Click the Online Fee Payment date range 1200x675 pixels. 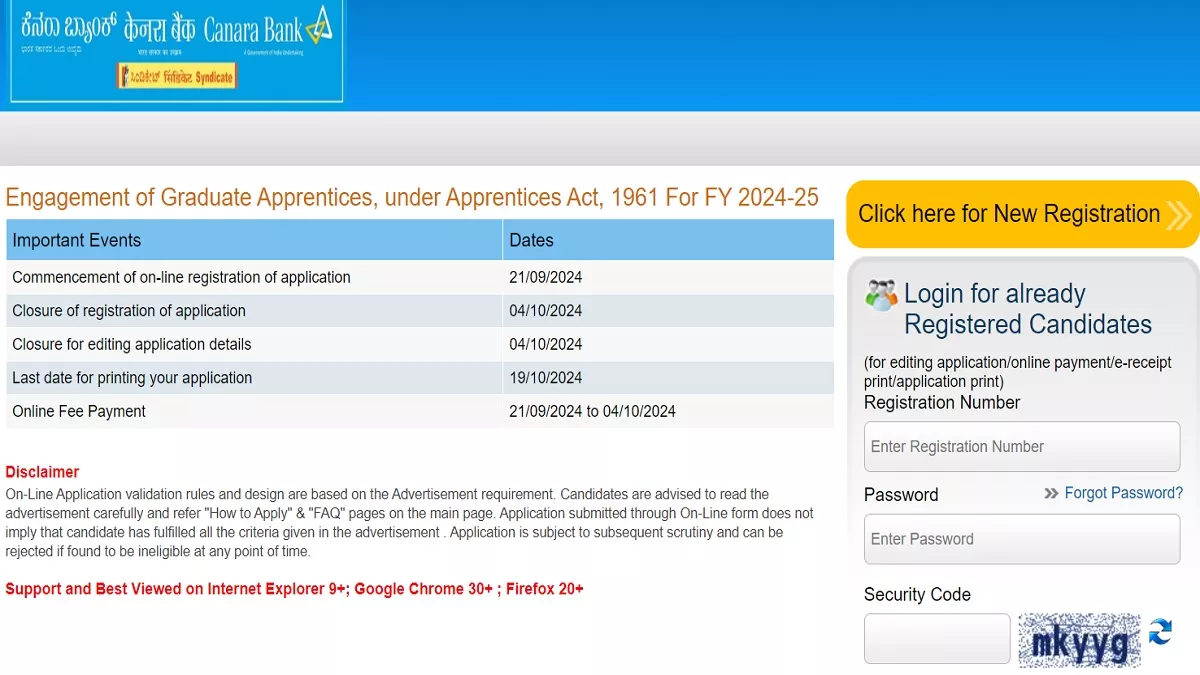(x=592, y=411)
